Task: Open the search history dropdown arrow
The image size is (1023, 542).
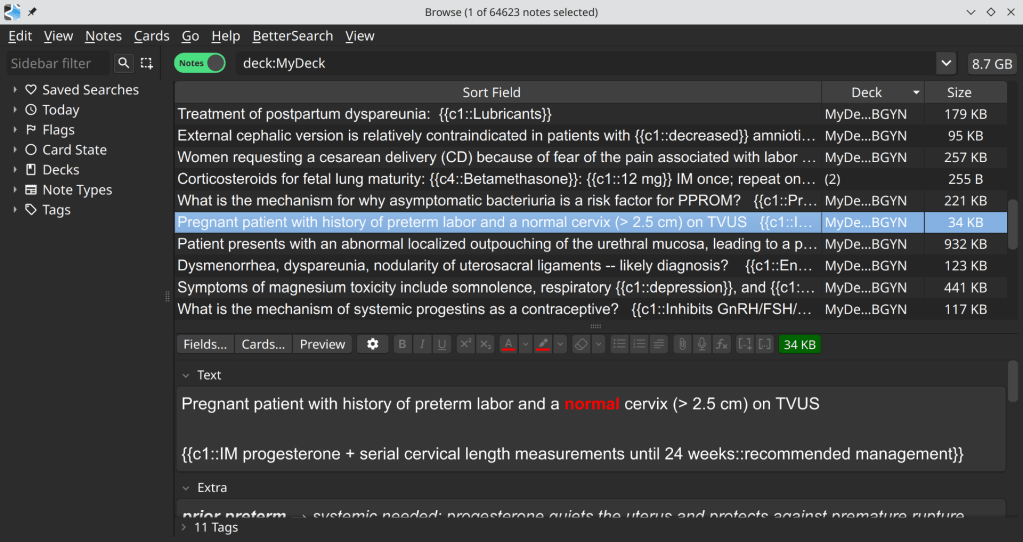Action: tap(946, 63)
